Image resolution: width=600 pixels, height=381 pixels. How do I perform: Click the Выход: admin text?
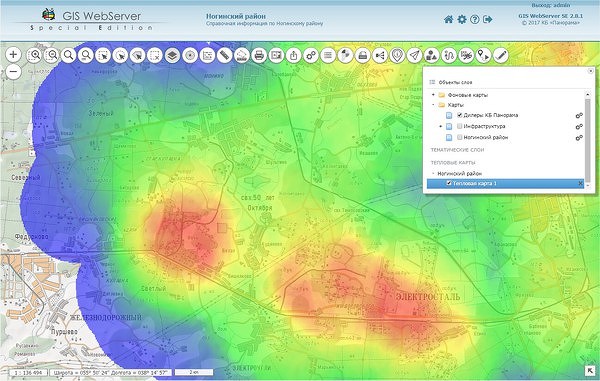(x=551, y=5)
